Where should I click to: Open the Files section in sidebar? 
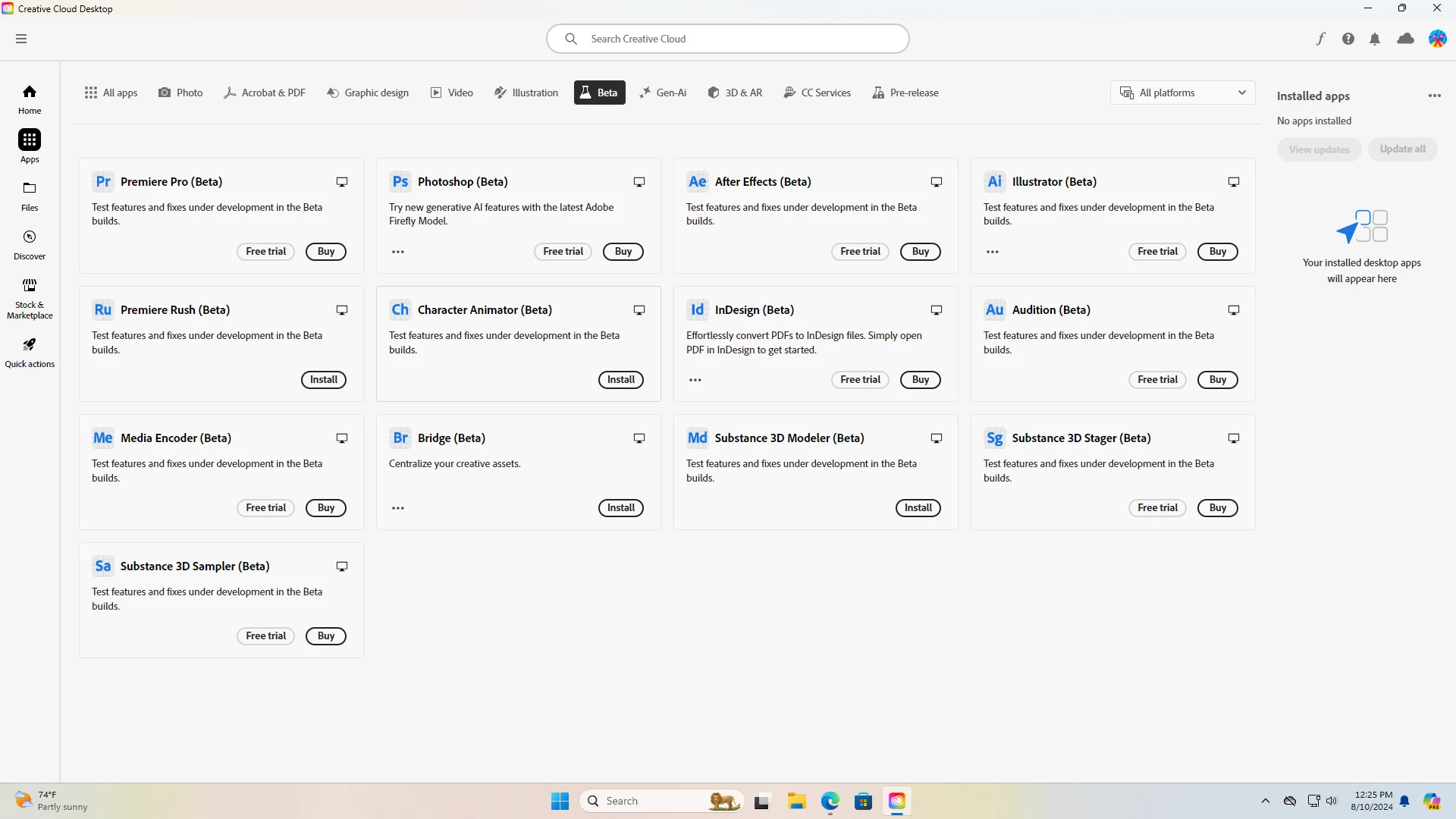[x=30, y=195]
